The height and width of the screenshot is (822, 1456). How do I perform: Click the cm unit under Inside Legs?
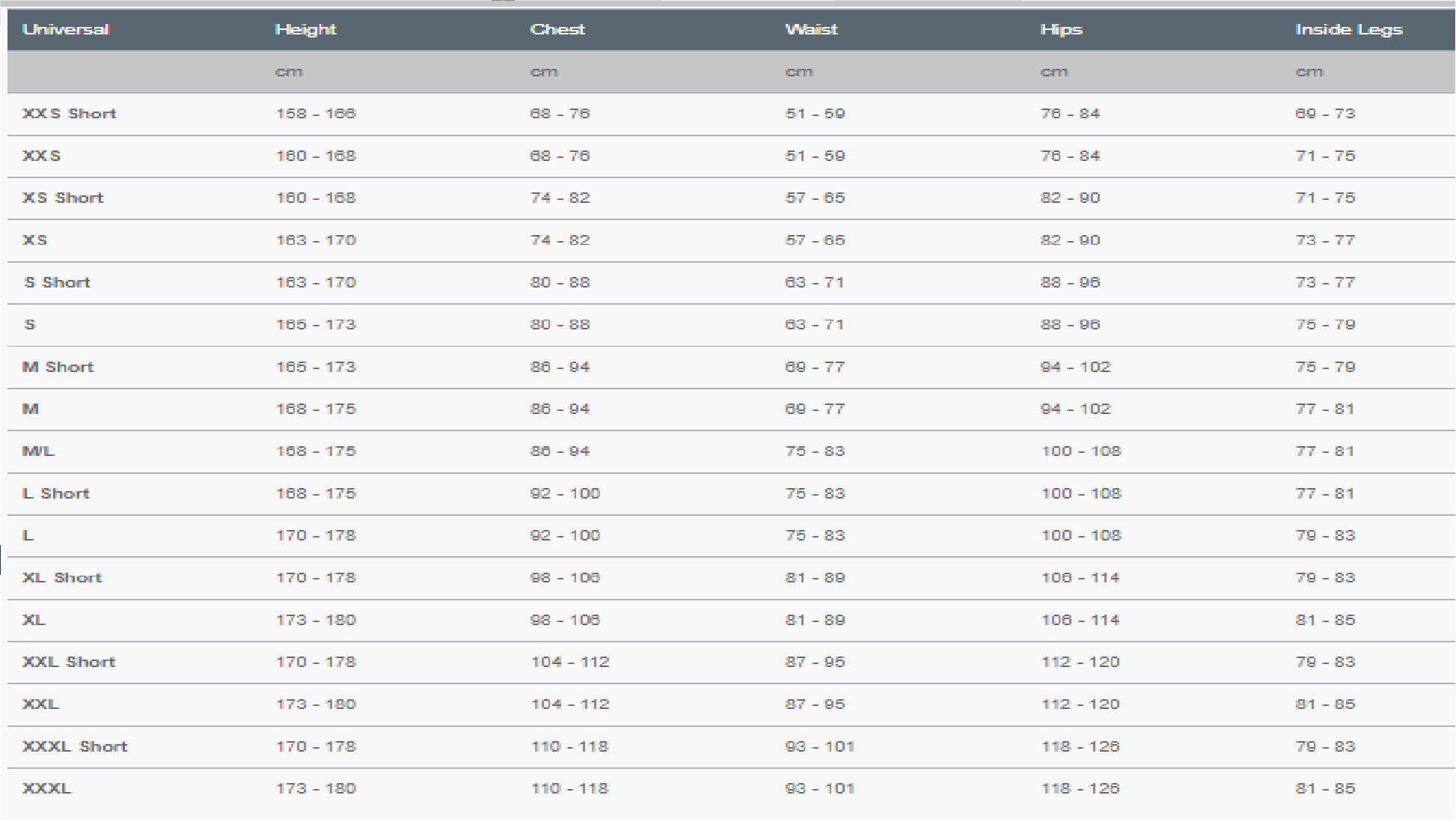[x=1309, y=72]
